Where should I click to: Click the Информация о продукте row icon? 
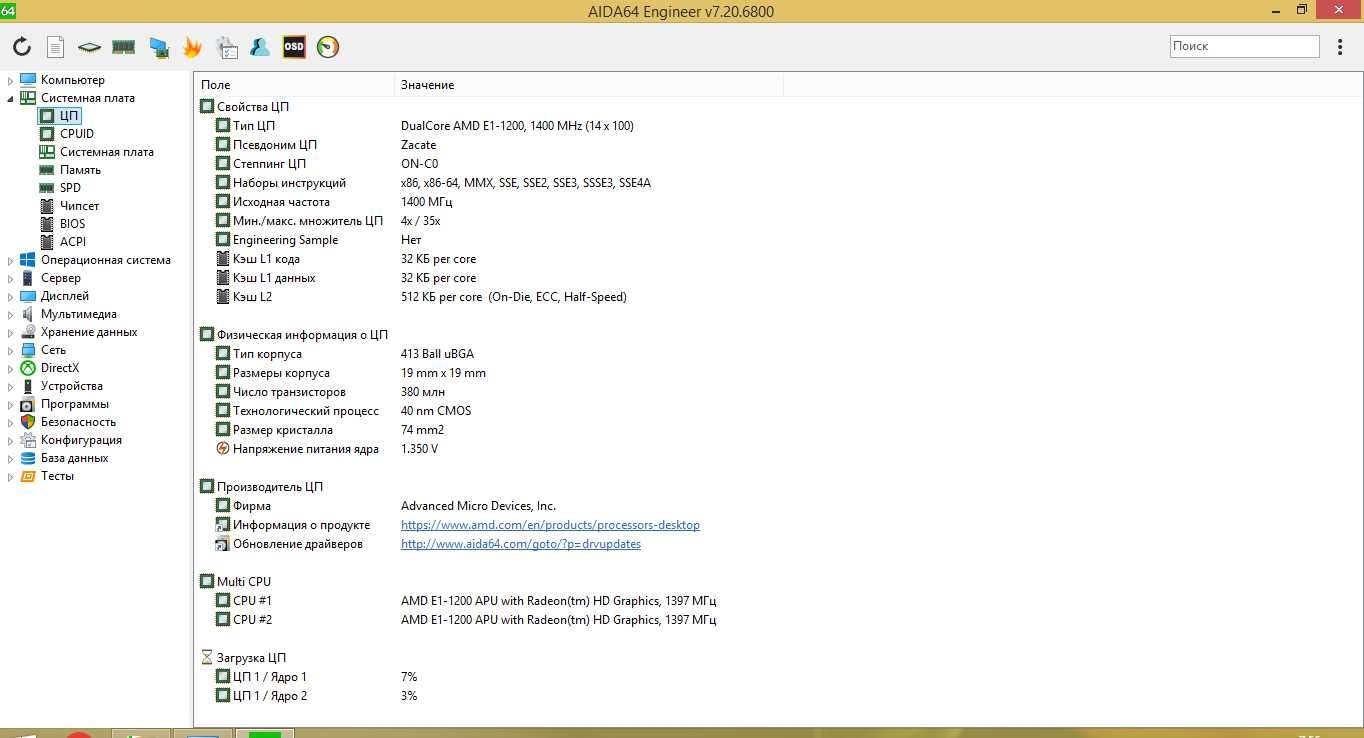tap(223, 525)
